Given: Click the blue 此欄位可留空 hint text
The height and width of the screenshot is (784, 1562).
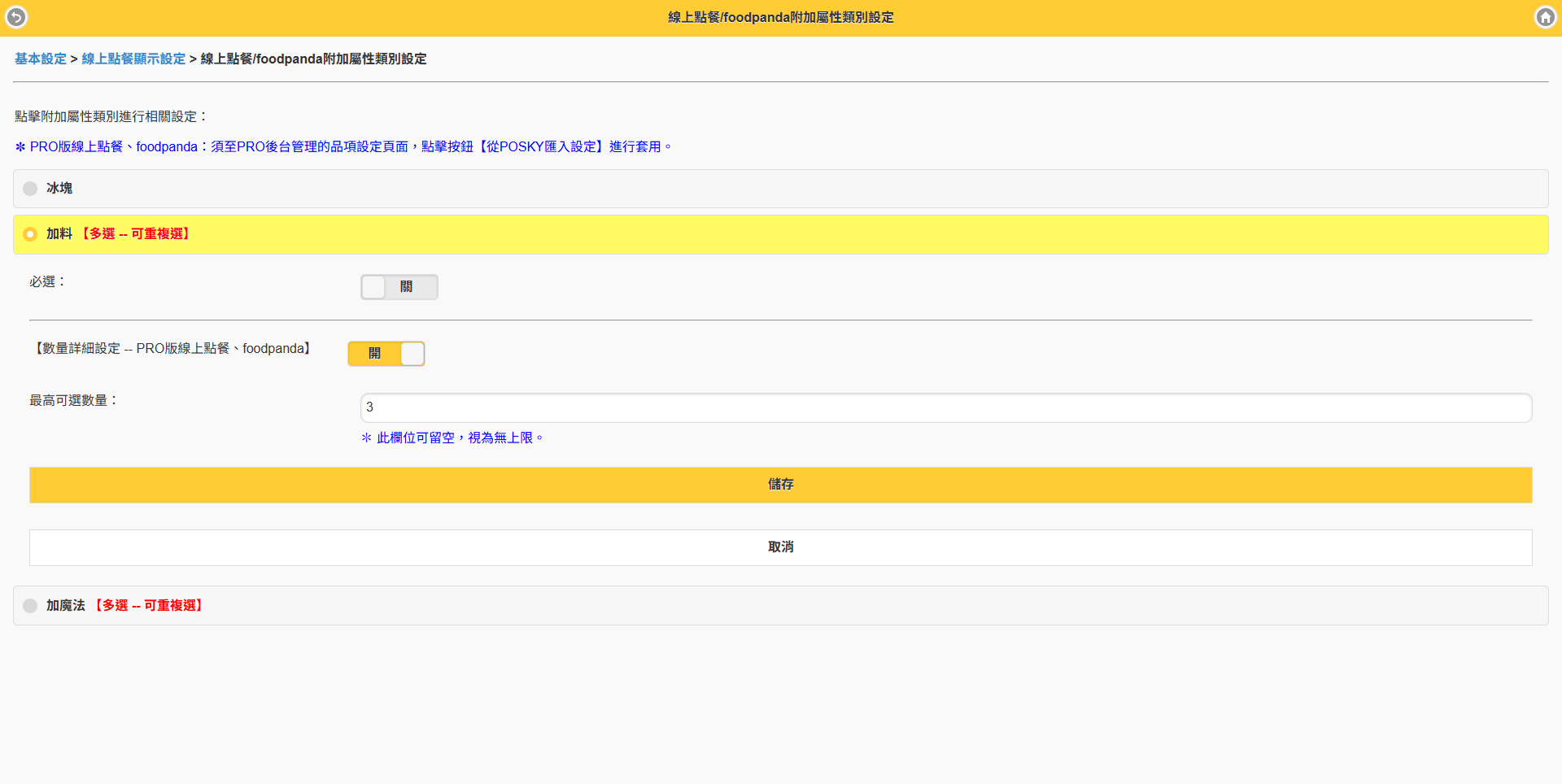Looking at the screenshot, I should (452, 438).
